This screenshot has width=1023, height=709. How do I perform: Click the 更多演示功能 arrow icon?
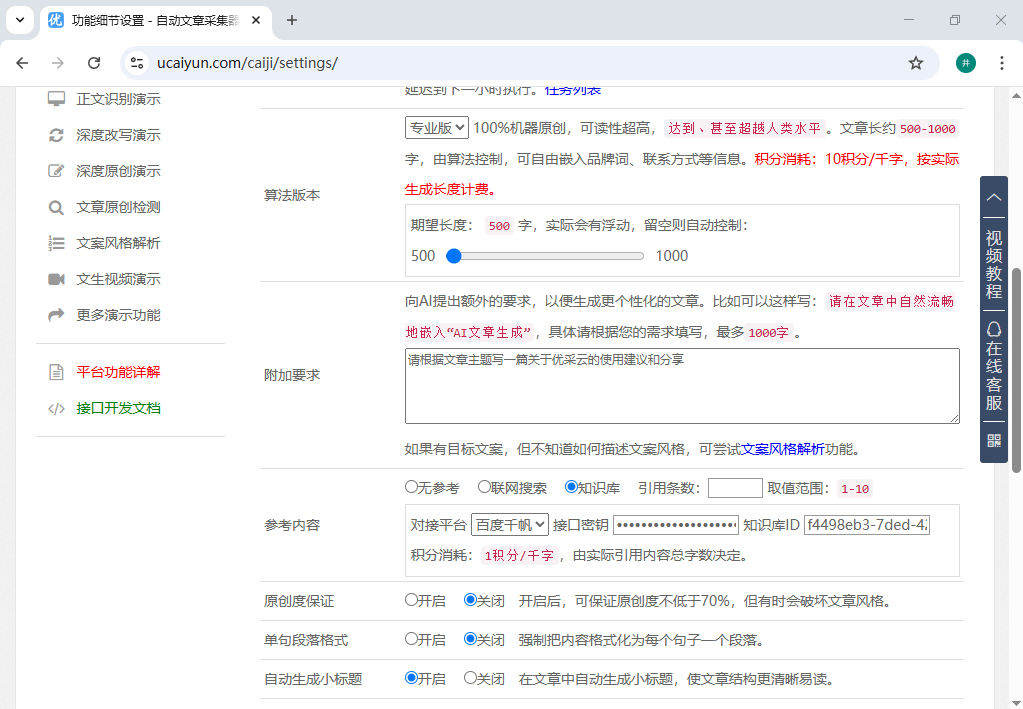point(57,315)
